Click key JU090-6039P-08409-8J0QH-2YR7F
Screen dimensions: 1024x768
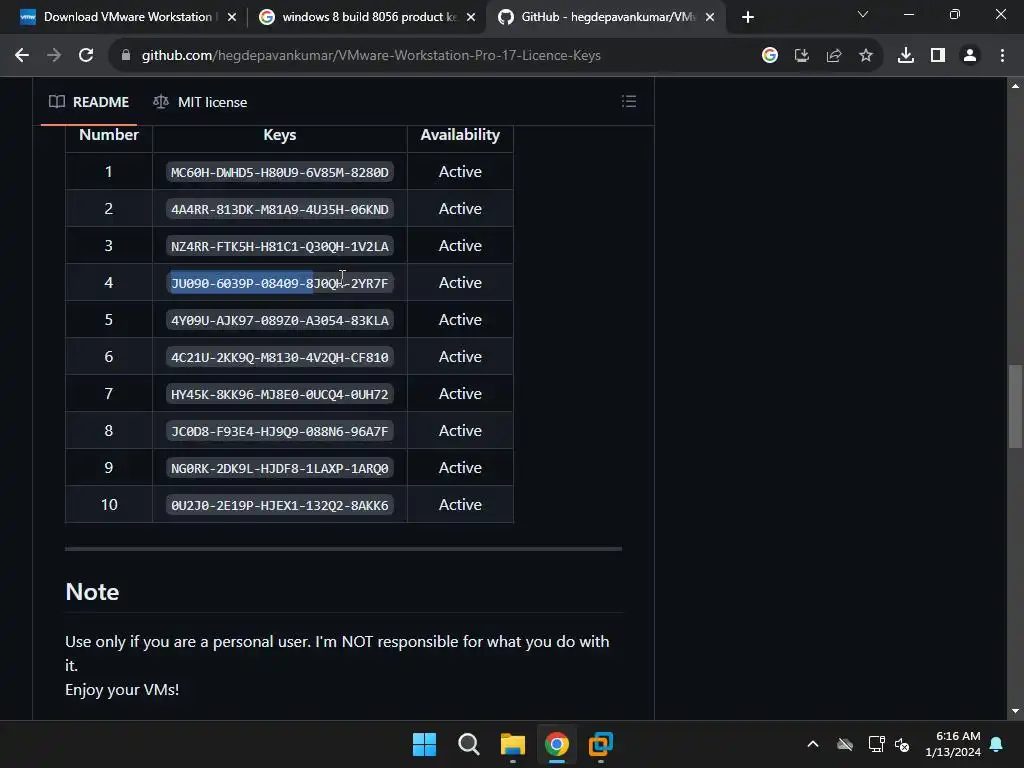tap(280, 283)
